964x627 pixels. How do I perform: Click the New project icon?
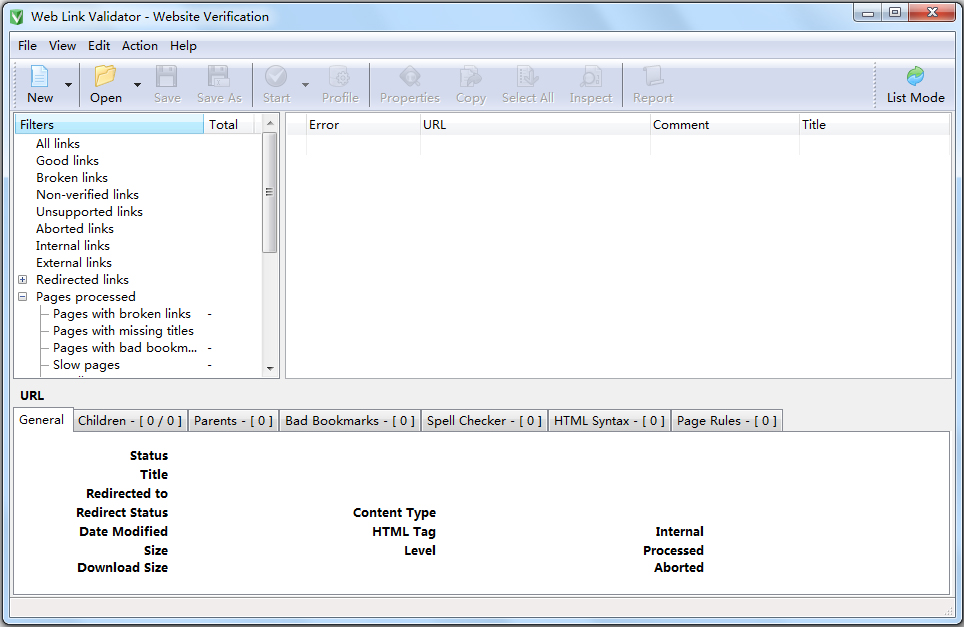pos(39,76)
